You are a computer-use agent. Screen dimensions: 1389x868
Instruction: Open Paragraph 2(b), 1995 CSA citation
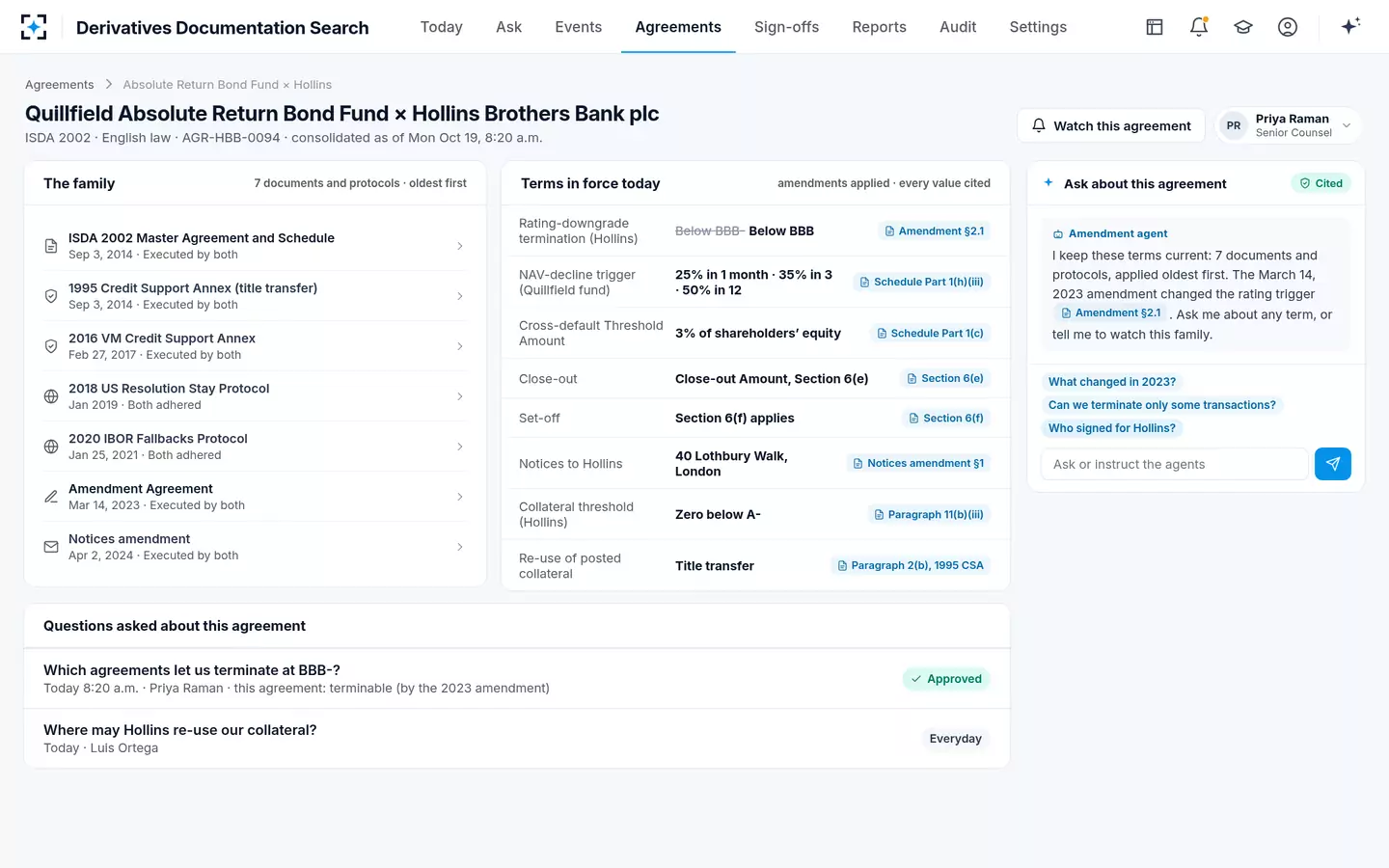pyautogui.click(x=911, y=565)
